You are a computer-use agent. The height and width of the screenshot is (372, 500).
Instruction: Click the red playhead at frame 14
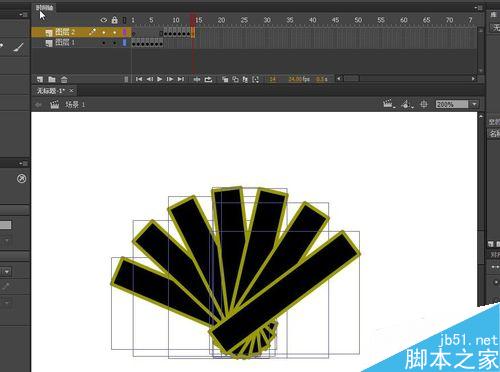(x=192, y=20)
